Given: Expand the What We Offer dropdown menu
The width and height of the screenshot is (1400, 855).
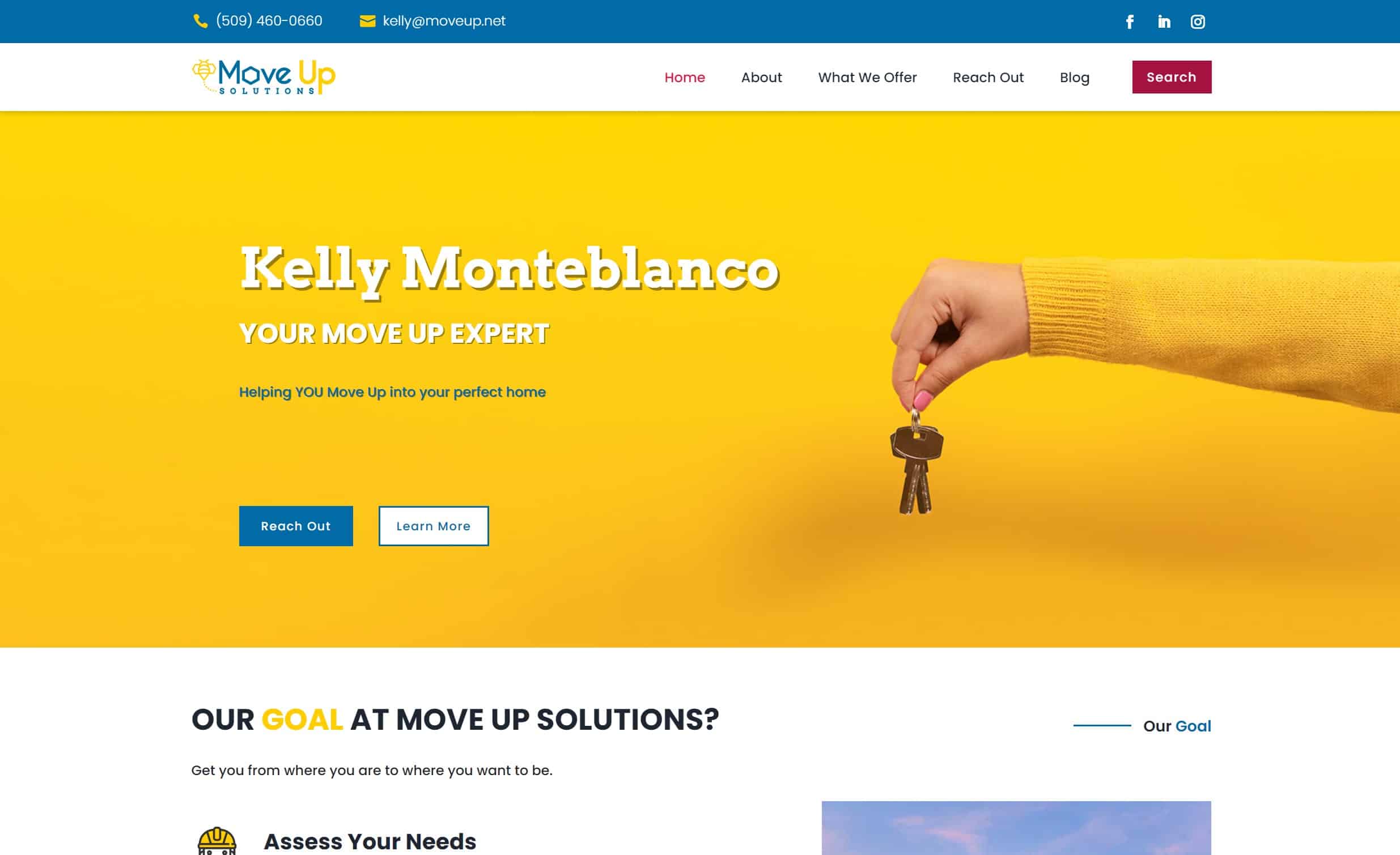Looking at the screenshot, I should (x=866, y=77).
